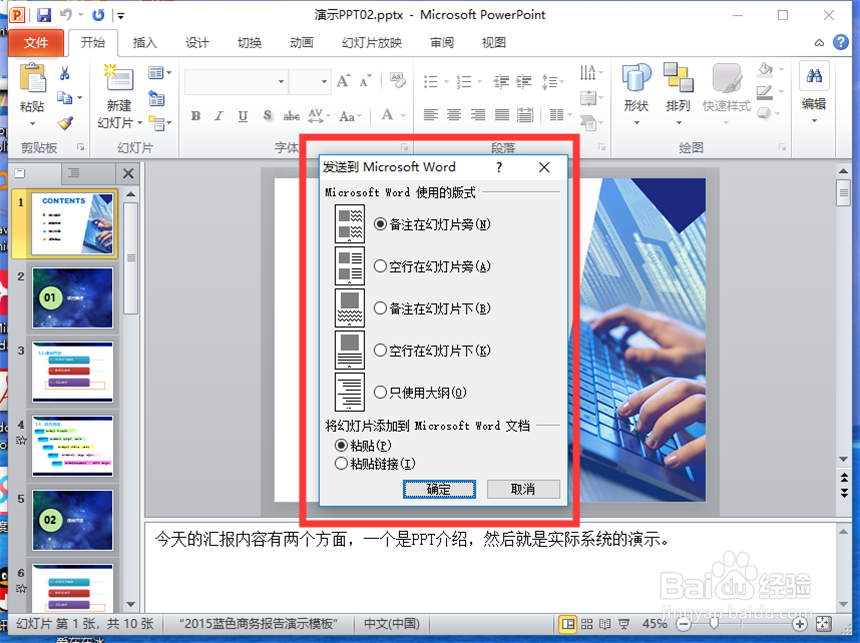
Task: Switch to the 插入 ribbon tab
Action: [145, 43]
